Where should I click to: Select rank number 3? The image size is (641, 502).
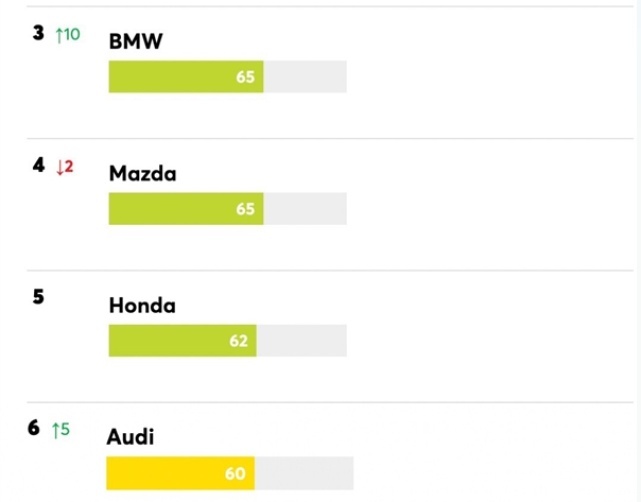click(38, 33)
